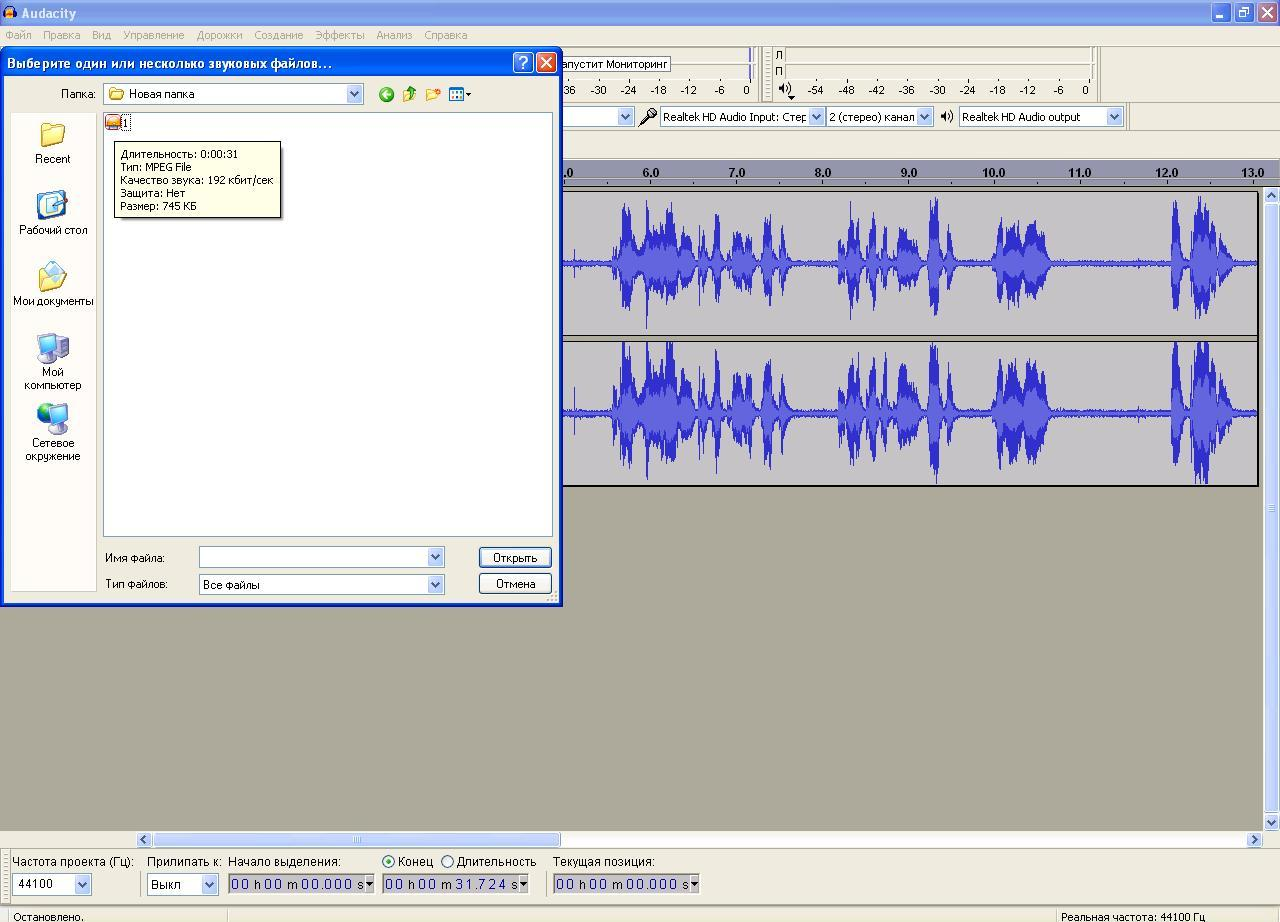Open selection start time format arrow
Image resolution: width=1280 pixels, height=922 pixels.
(x=369, y=884)
